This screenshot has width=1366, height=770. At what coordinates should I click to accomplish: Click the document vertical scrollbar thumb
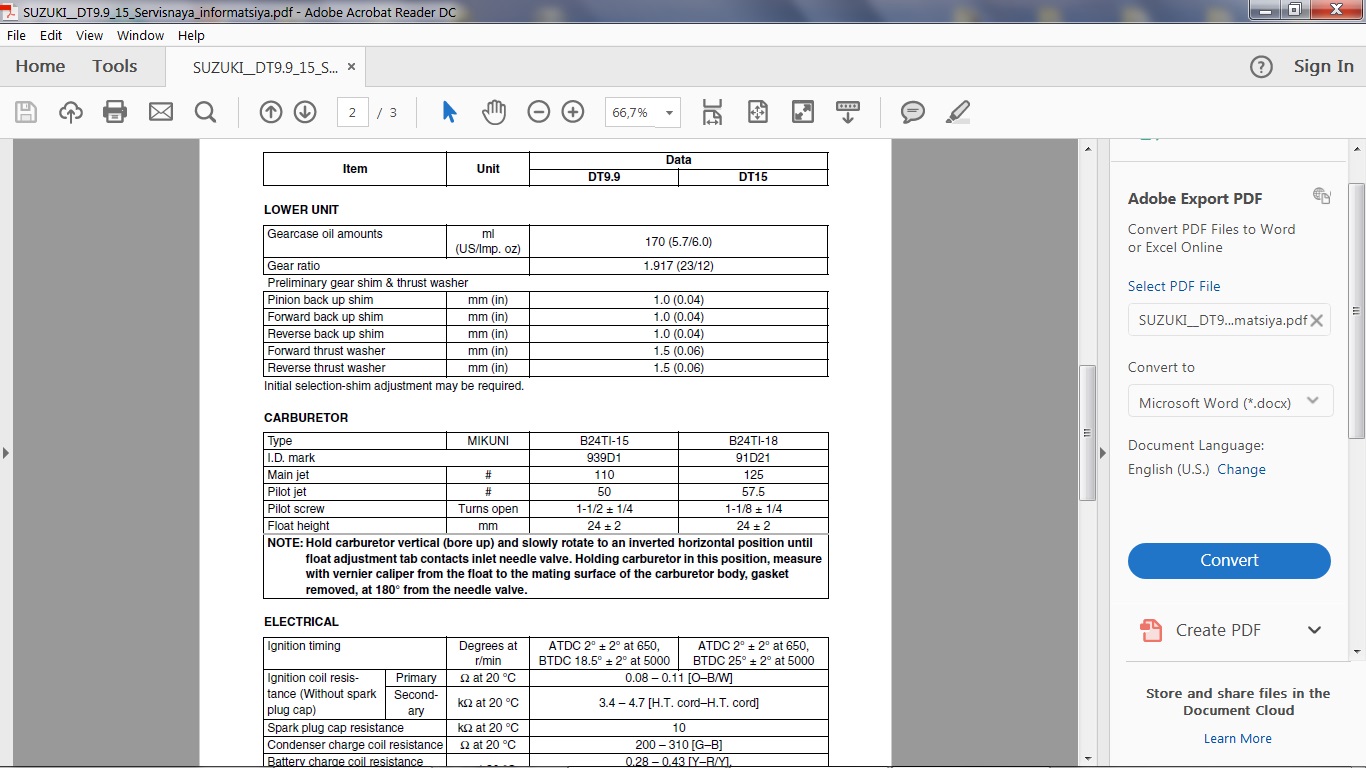coord(1088,432)
